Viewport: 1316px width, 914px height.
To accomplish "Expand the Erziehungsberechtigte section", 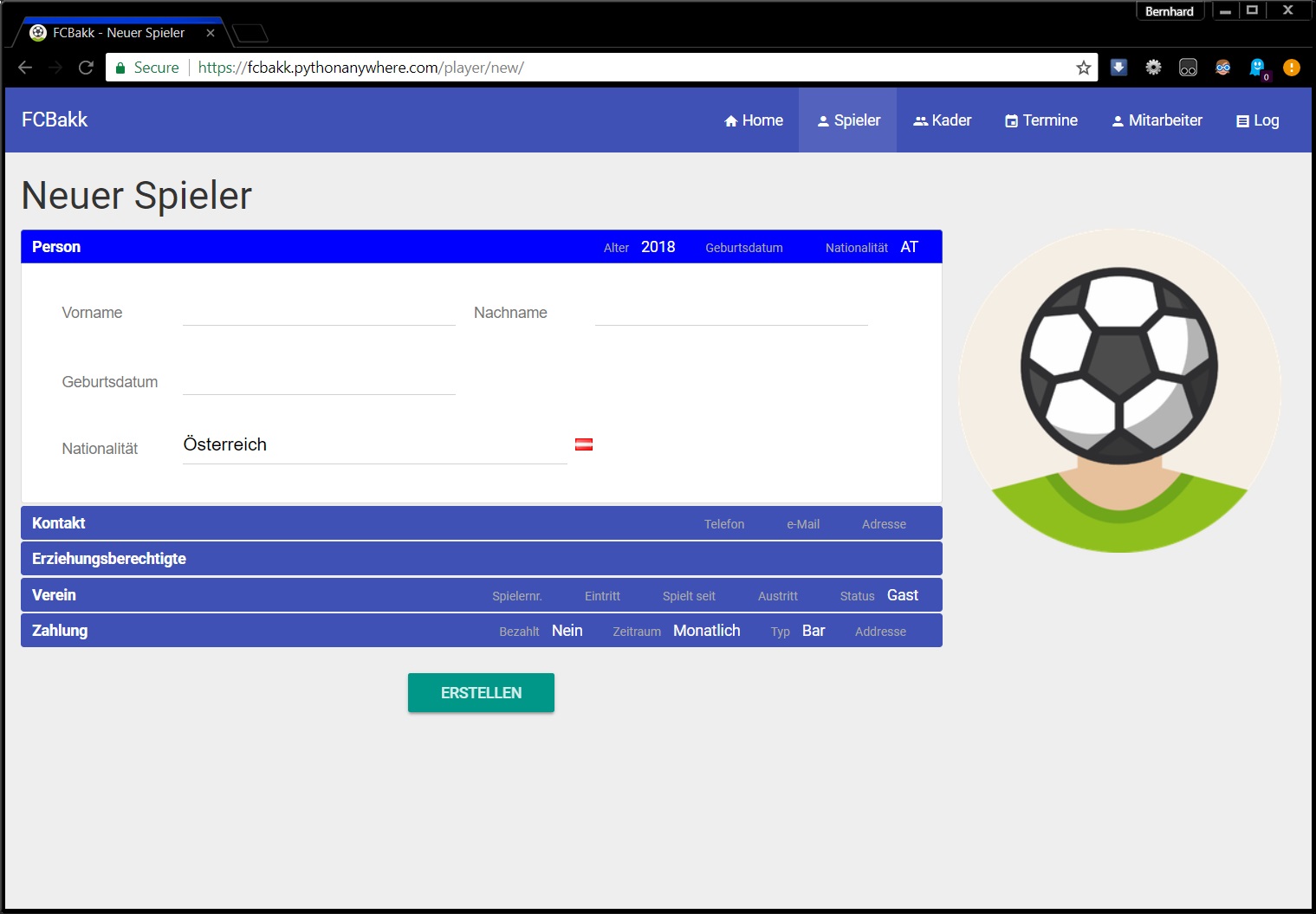I will point(109,559).
